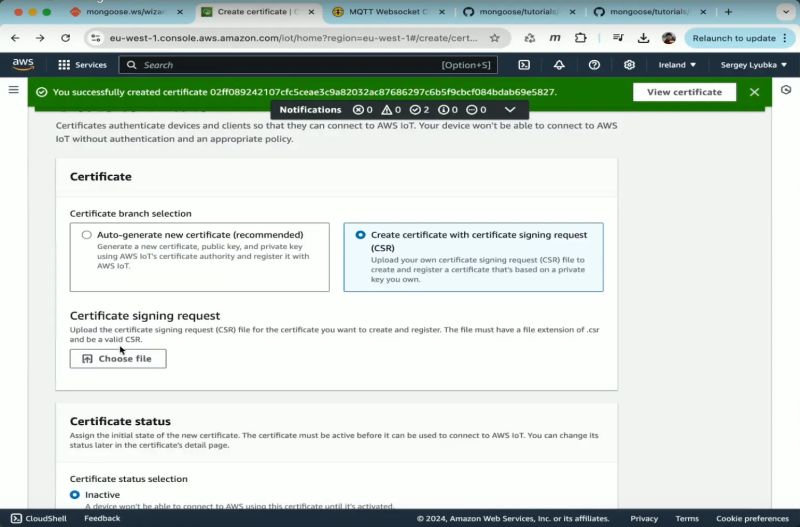Click the recycle-style extension icon in toolbar
The height and width of the screenshot is (527, 800).
click(x=530, y=38)
